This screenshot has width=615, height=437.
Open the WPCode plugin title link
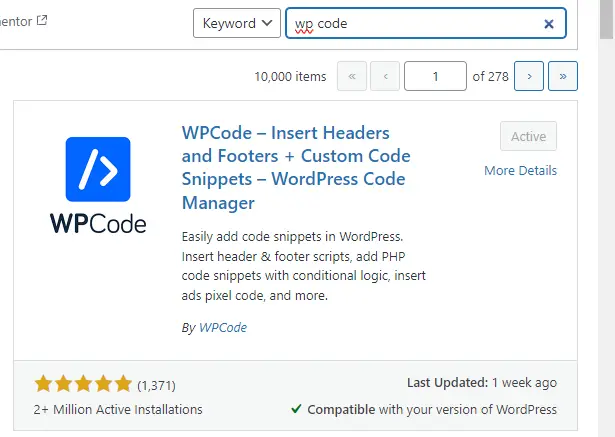(x=296, y=167)
